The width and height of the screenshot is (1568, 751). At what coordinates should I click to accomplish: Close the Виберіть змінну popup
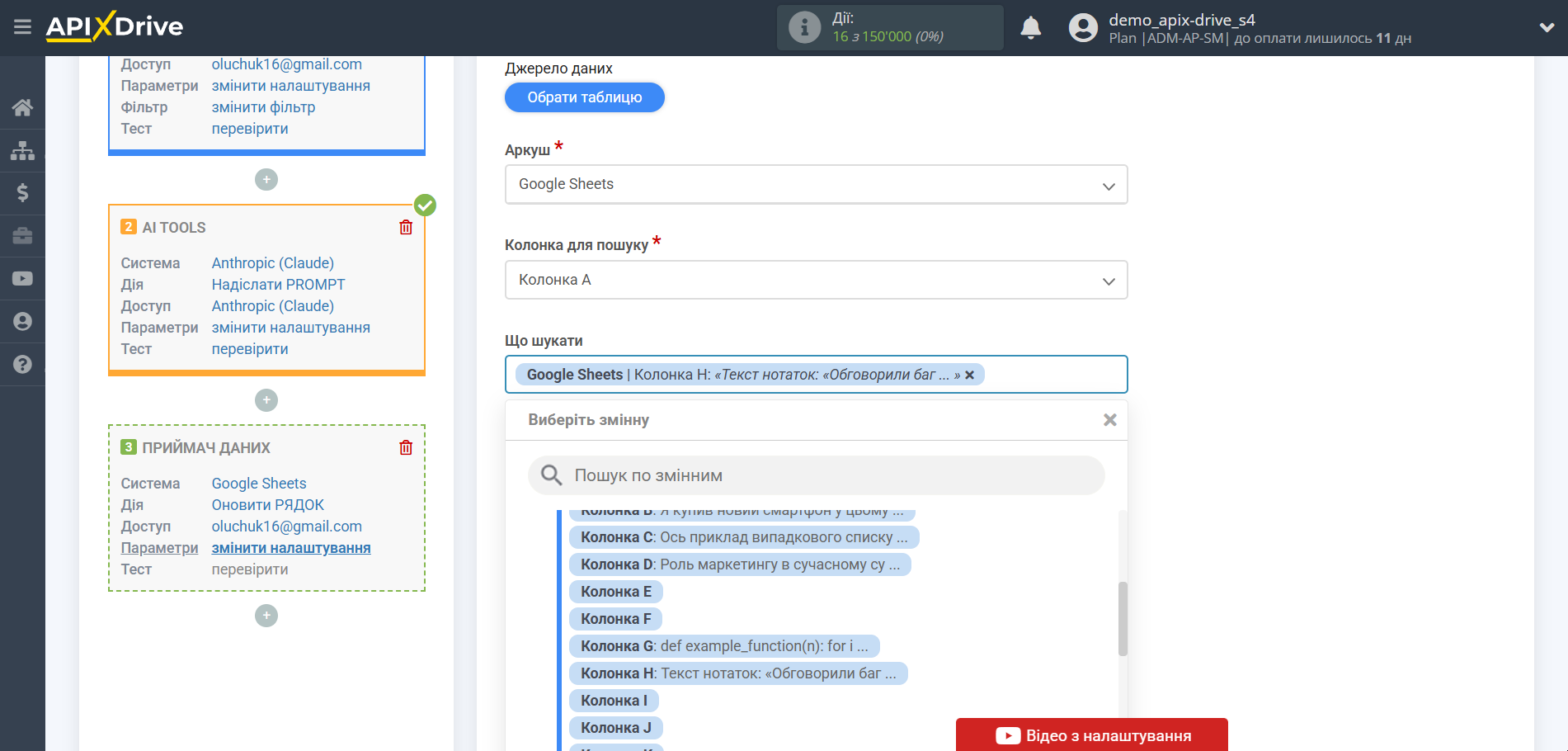coord(1109,419)
